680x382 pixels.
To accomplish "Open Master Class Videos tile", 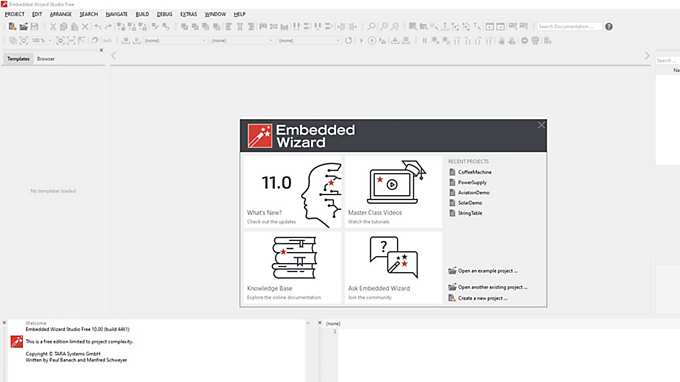I will click(393, 191).
